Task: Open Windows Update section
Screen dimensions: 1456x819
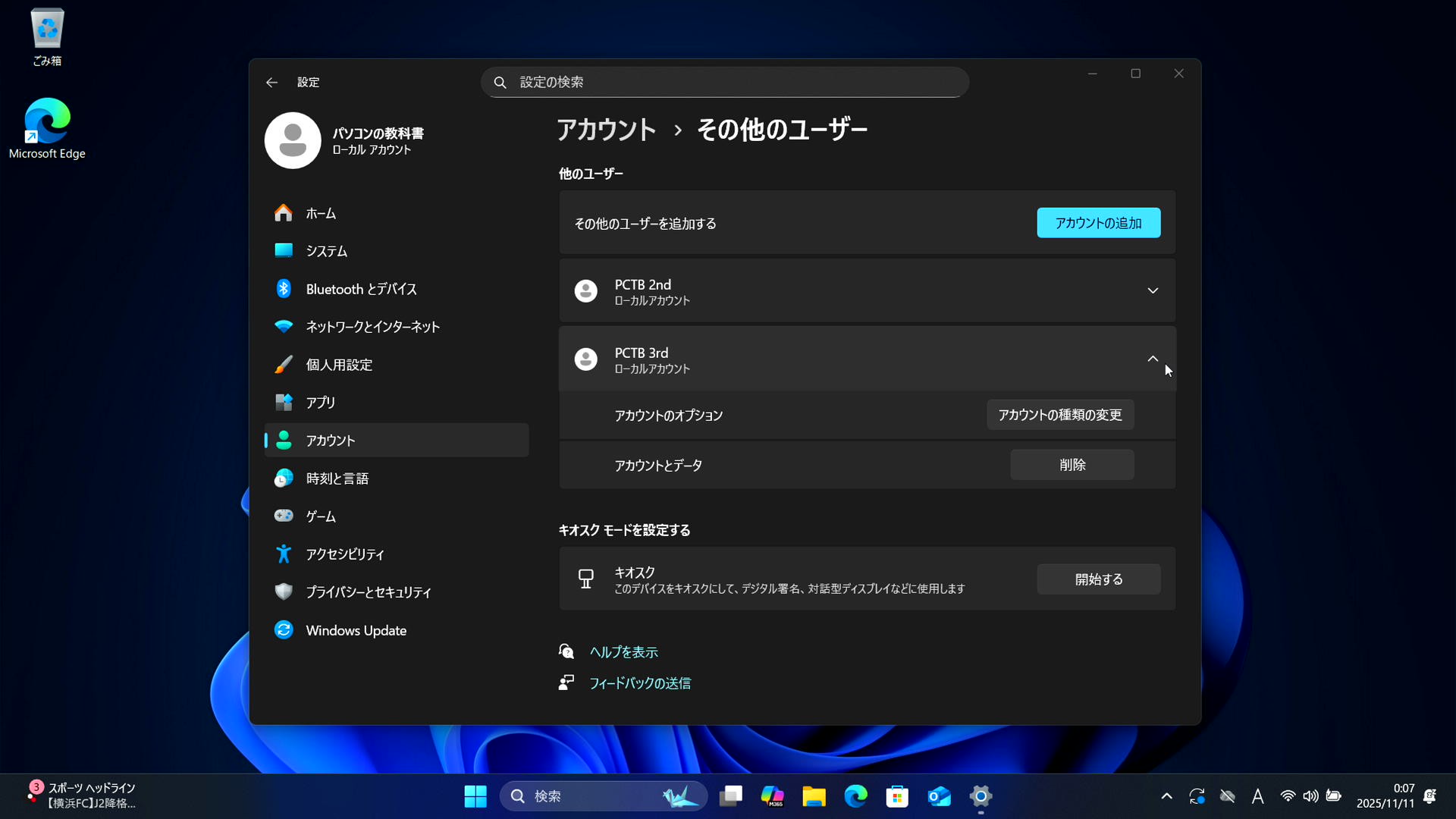Action: [356, 630]
